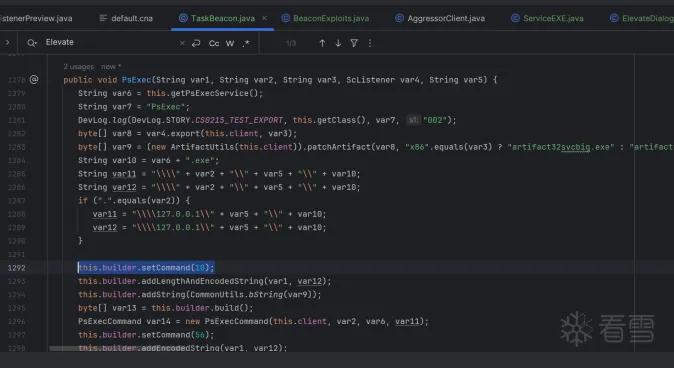
Task: Click var12 declaration on line 1286
Action: coord(124,187)
